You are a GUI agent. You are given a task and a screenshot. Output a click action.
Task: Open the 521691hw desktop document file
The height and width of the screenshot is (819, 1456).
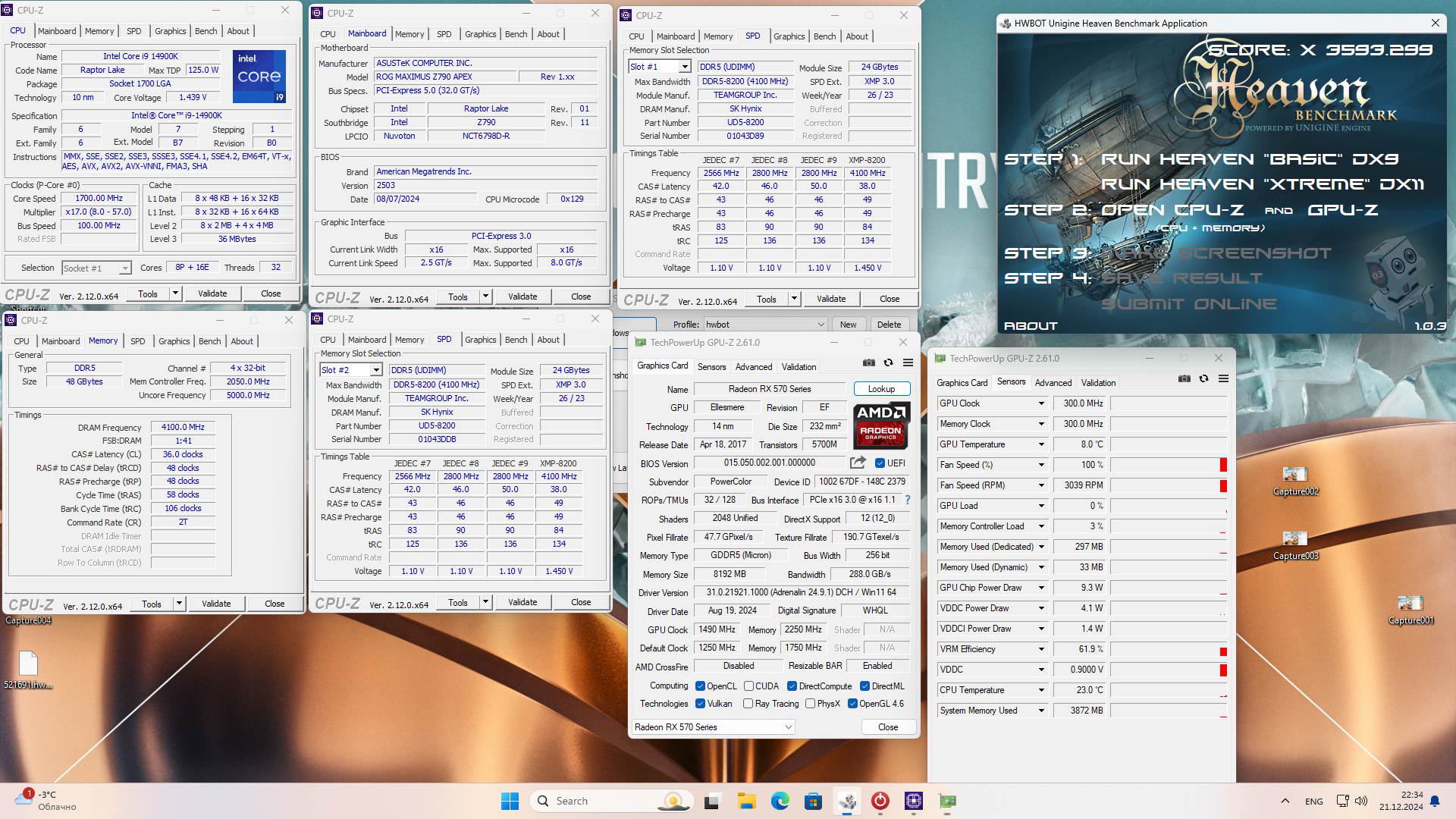tap(28, 670)
